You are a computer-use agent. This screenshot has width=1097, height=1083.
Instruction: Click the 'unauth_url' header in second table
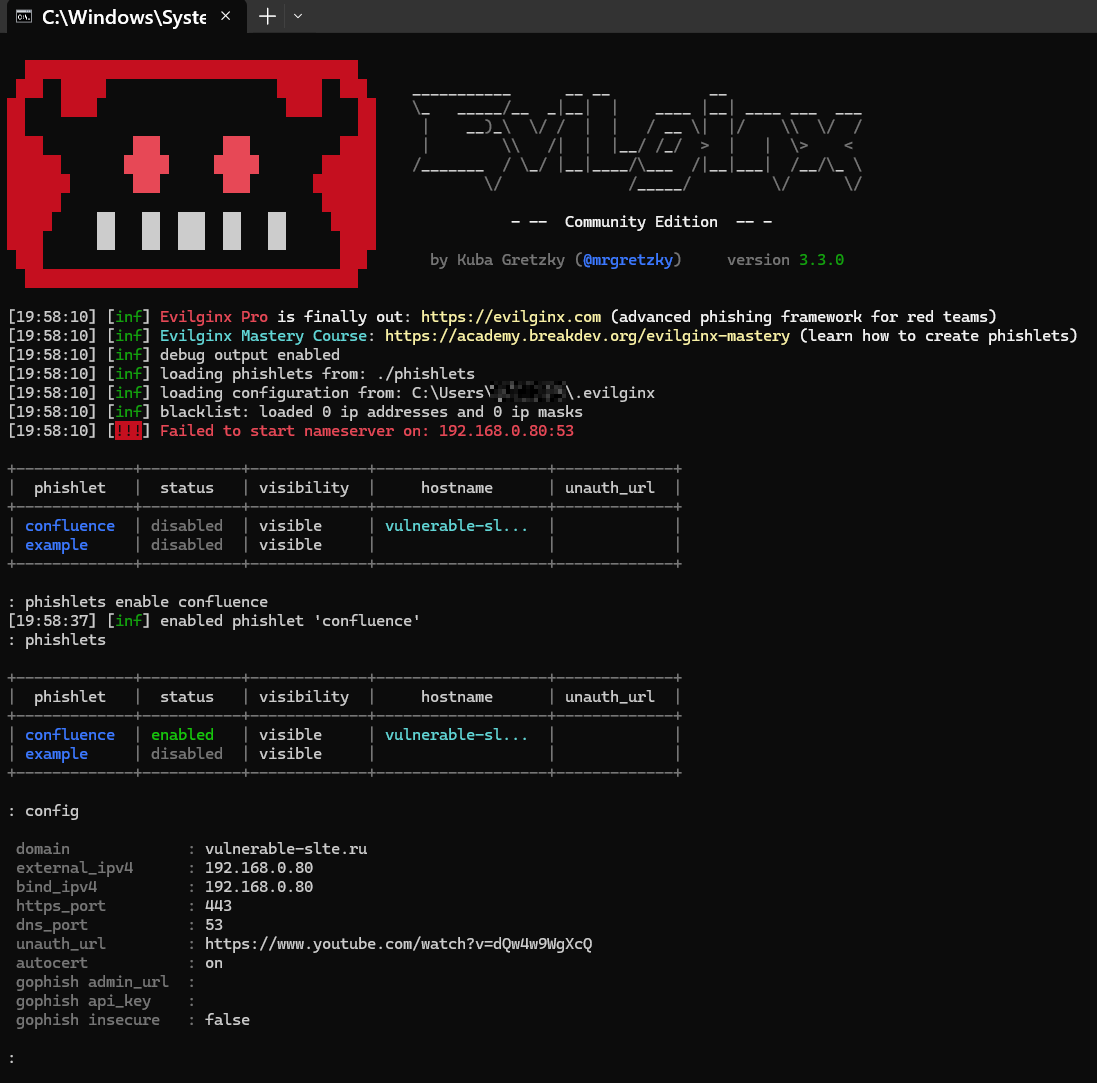[610, 697]
